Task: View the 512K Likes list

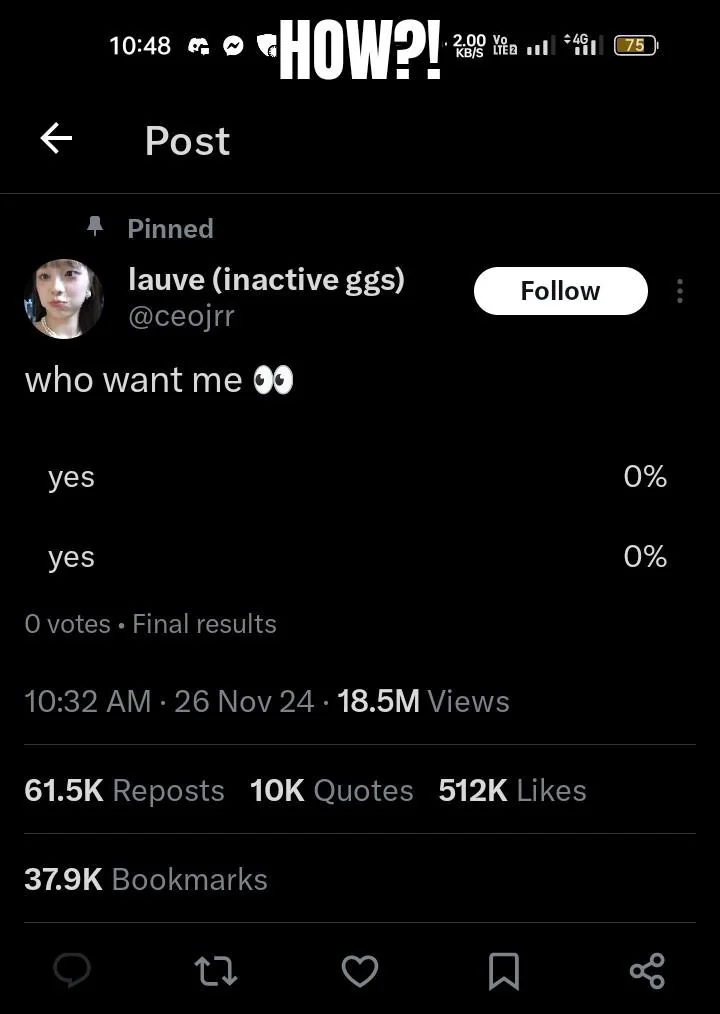Action: point(512,790)
